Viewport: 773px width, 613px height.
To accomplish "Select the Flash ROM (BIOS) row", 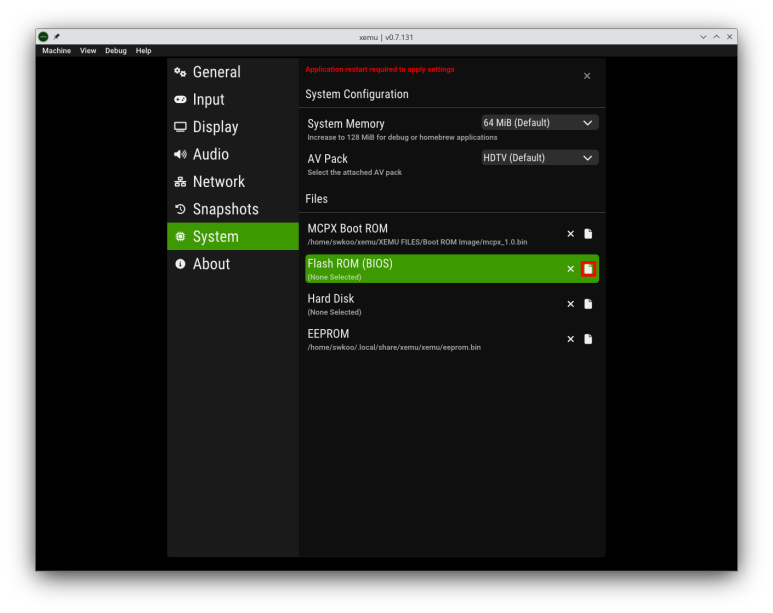I will pos(452,269).
